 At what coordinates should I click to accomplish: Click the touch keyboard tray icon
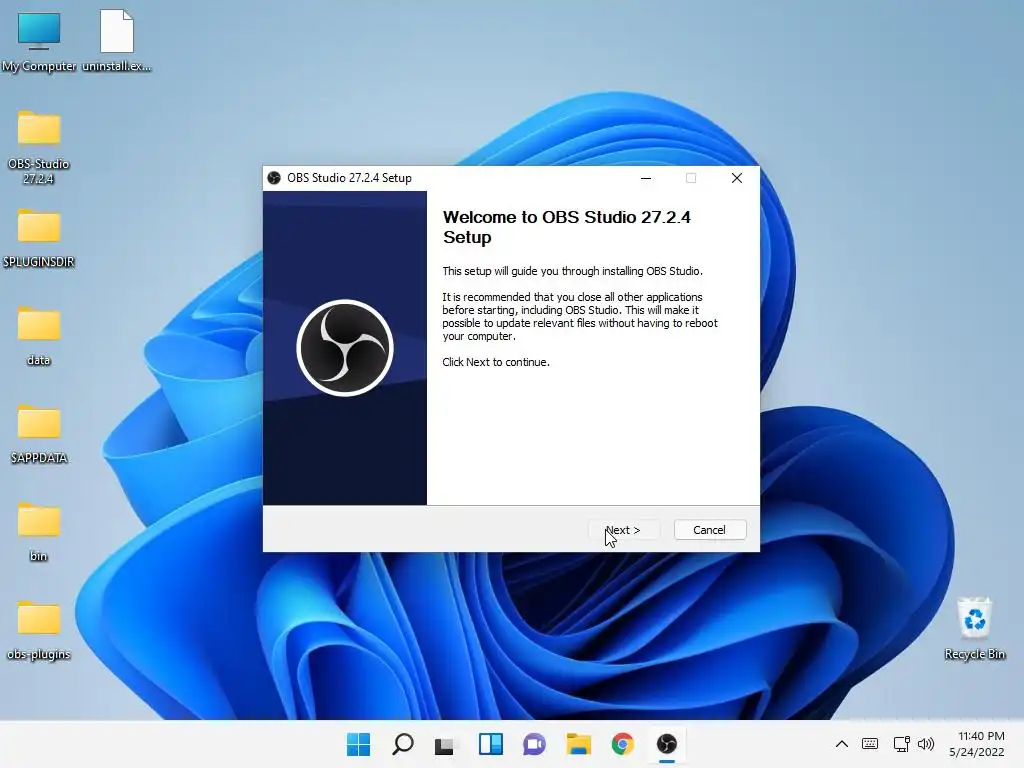coord(870,744)
